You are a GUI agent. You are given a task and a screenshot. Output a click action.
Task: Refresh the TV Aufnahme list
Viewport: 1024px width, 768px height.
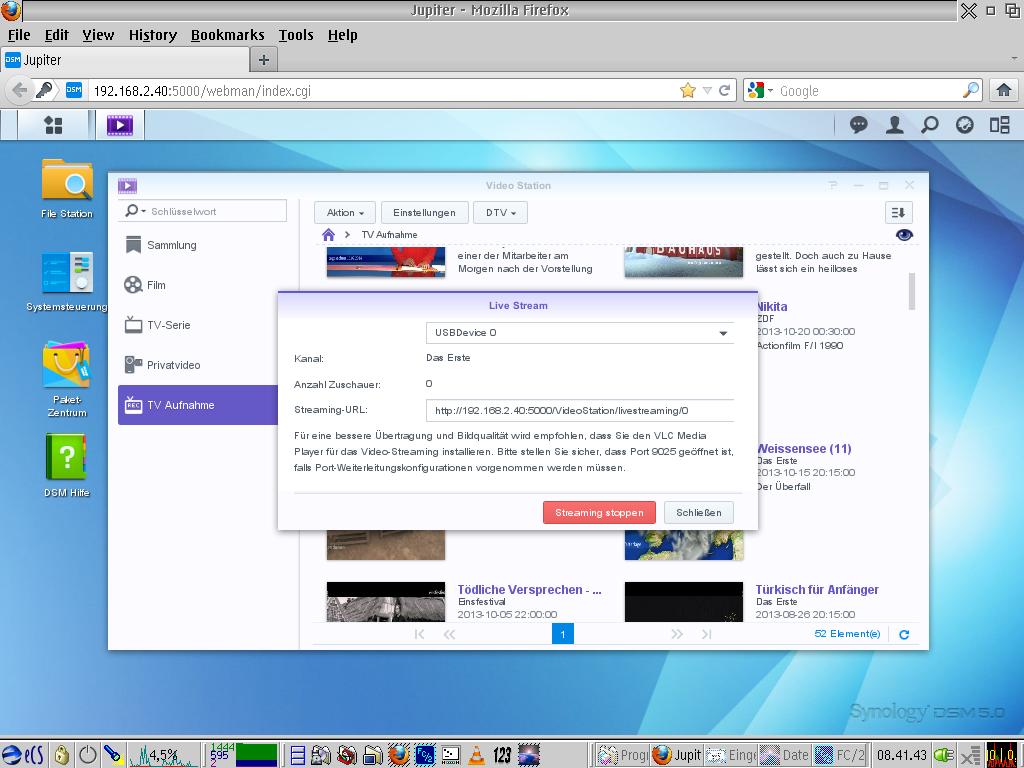coord(904,634)
